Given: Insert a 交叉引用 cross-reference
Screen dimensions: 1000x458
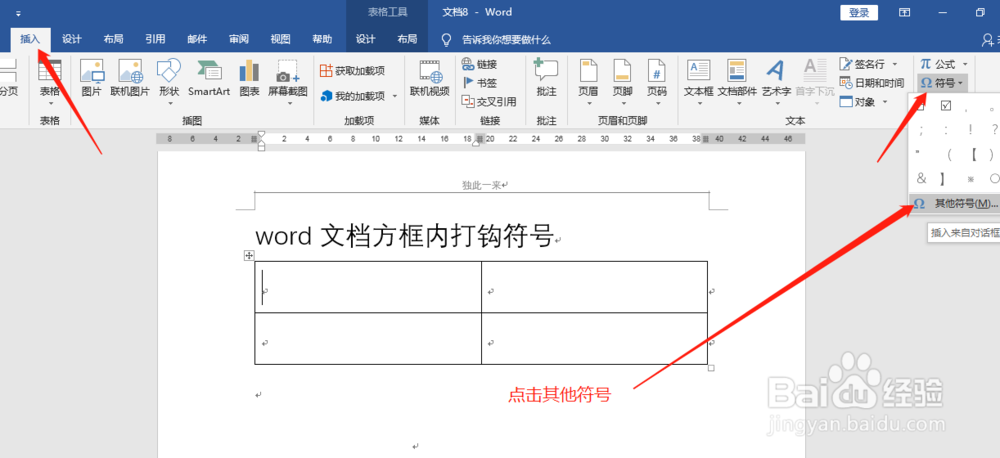Looking at the screenshot, I should [x=489, y=101].
